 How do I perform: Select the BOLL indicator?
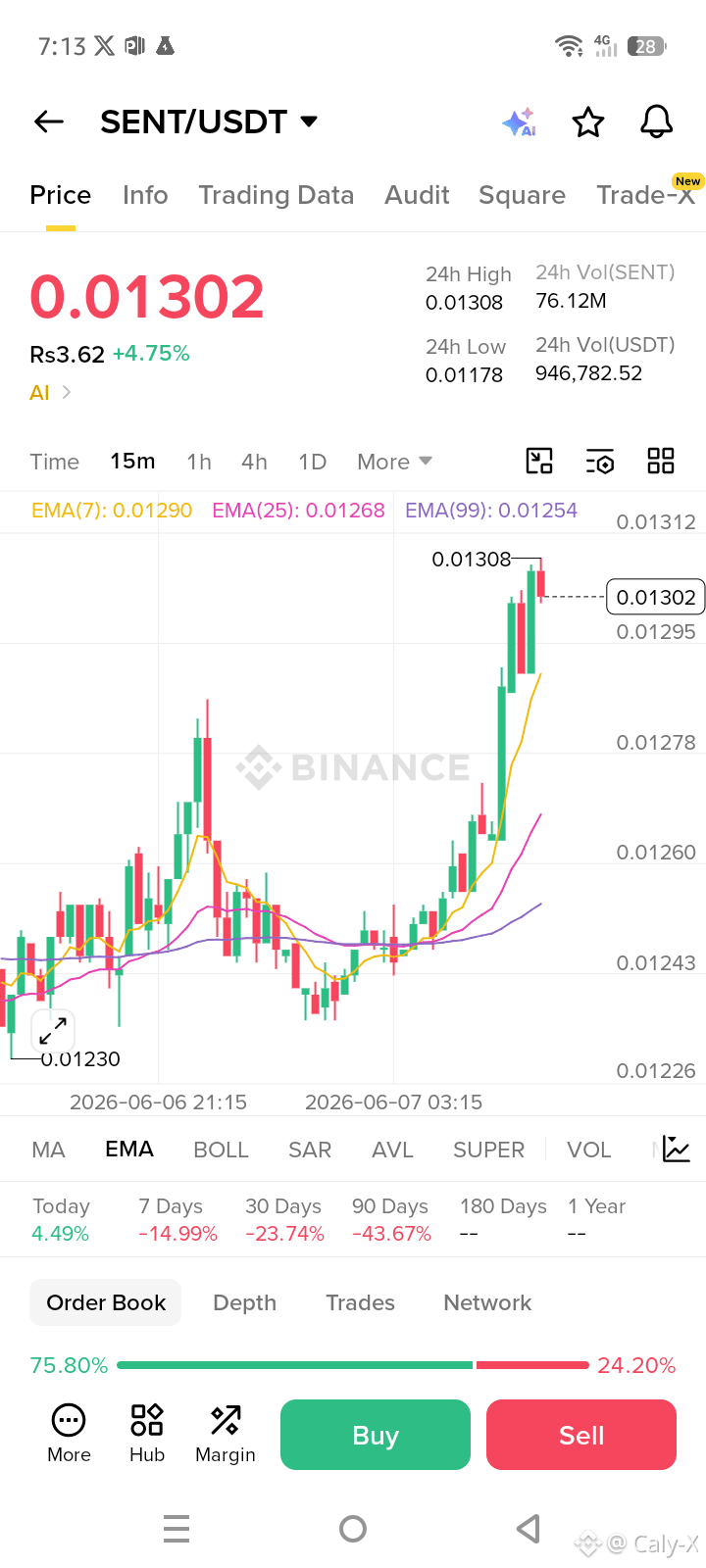point(221,1150)
